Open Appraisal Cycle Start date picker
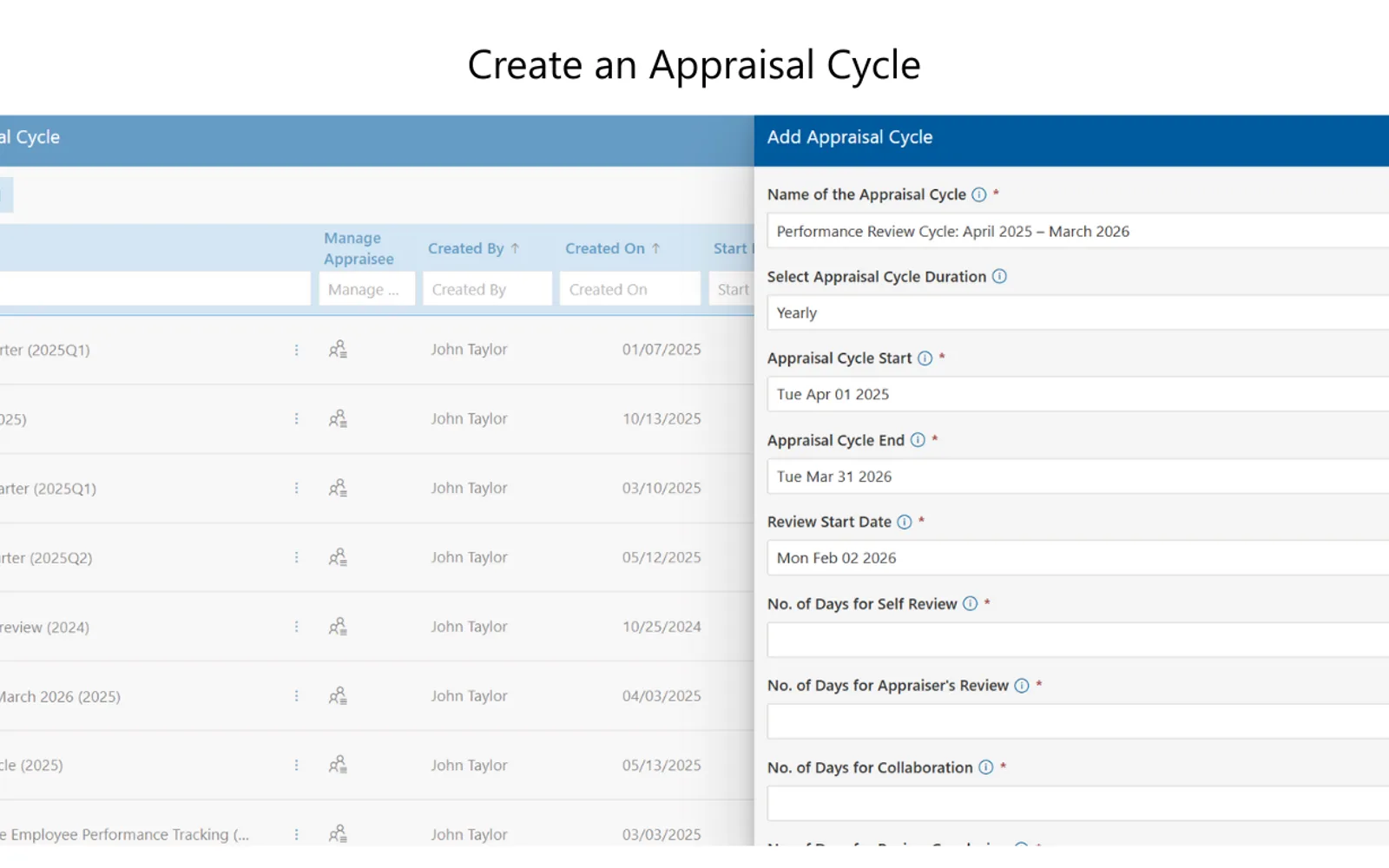 (1077, 394)
